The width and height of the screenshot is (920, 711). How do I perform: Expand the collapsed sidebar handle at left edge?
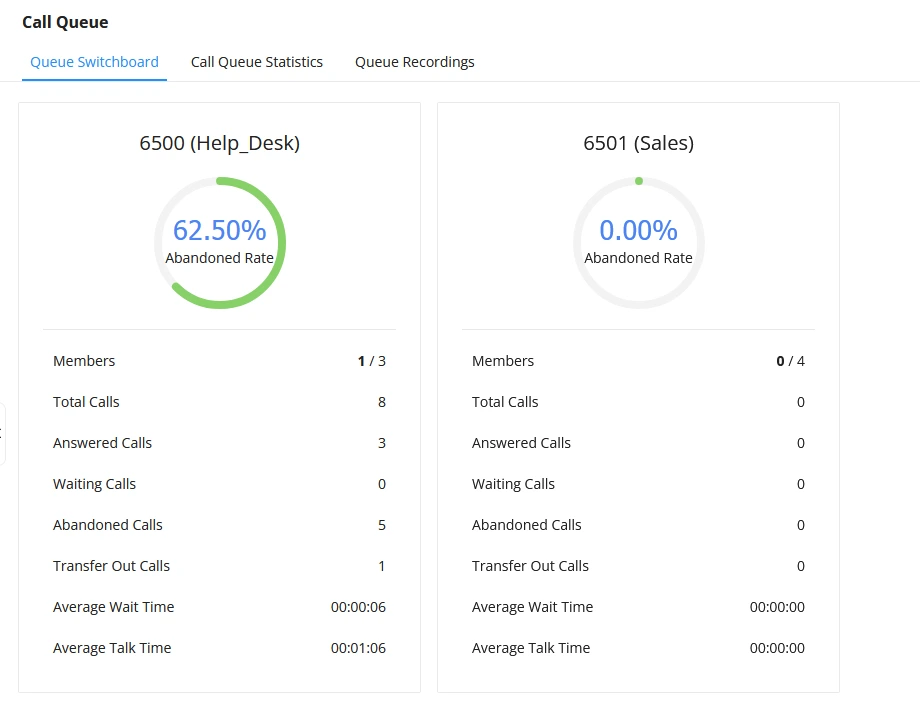2,434
